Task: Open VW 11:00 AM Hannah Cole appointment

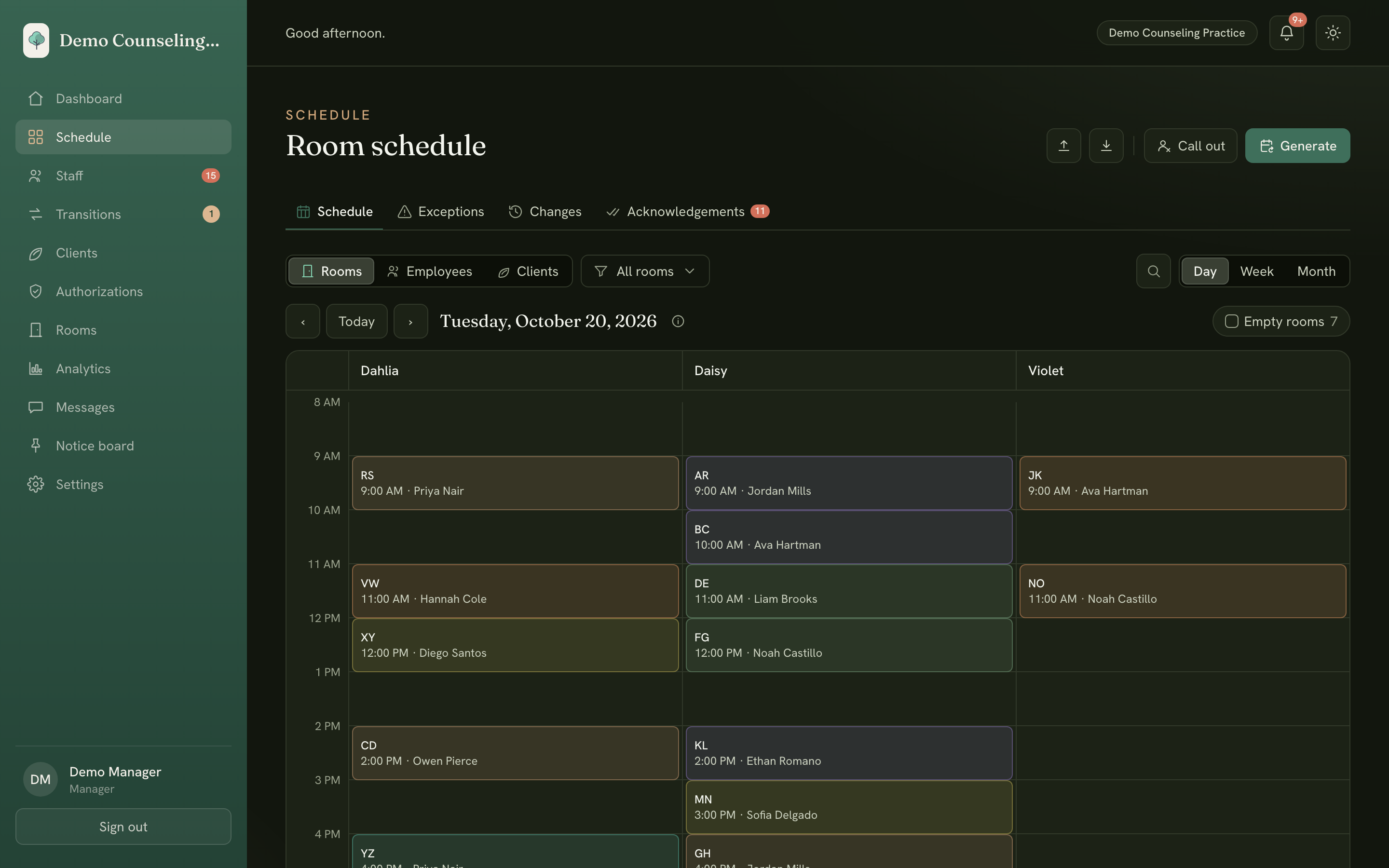Action: coord(515,591)
